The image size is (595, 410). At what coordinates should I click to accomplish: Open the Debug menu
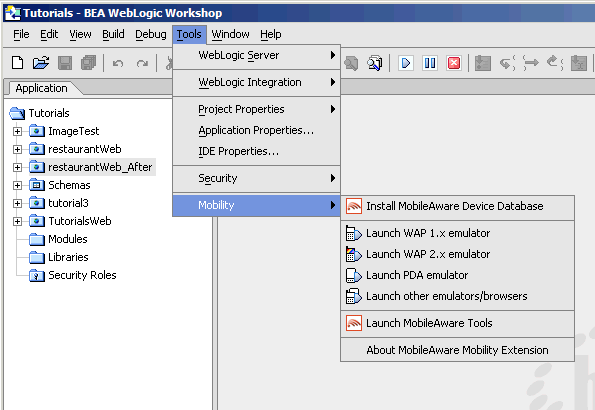tap(151, 35)
